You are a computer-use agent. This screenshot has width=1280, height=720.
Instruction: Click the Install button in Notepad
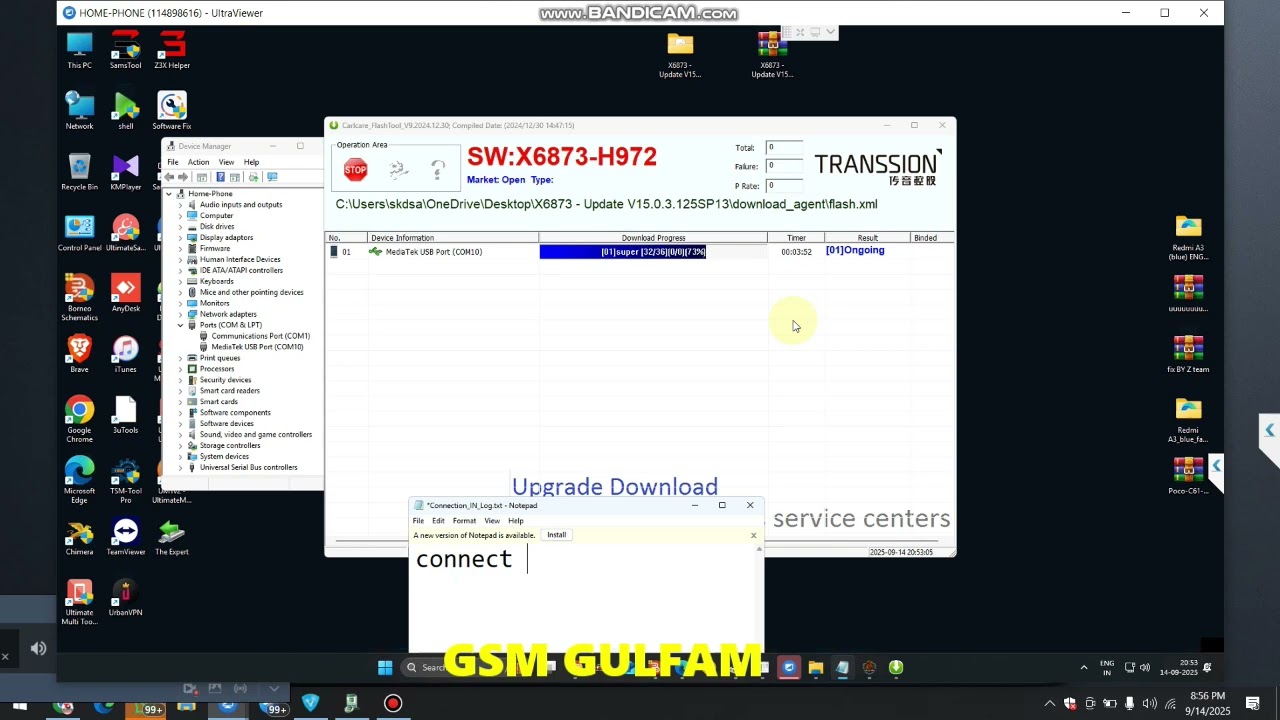tap(556, 535)
